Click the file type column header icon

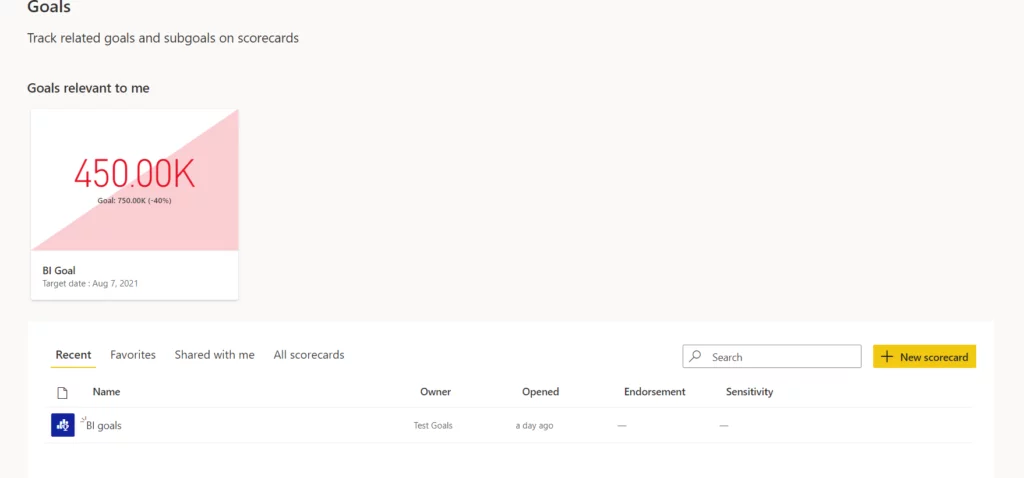click(62, 392)
